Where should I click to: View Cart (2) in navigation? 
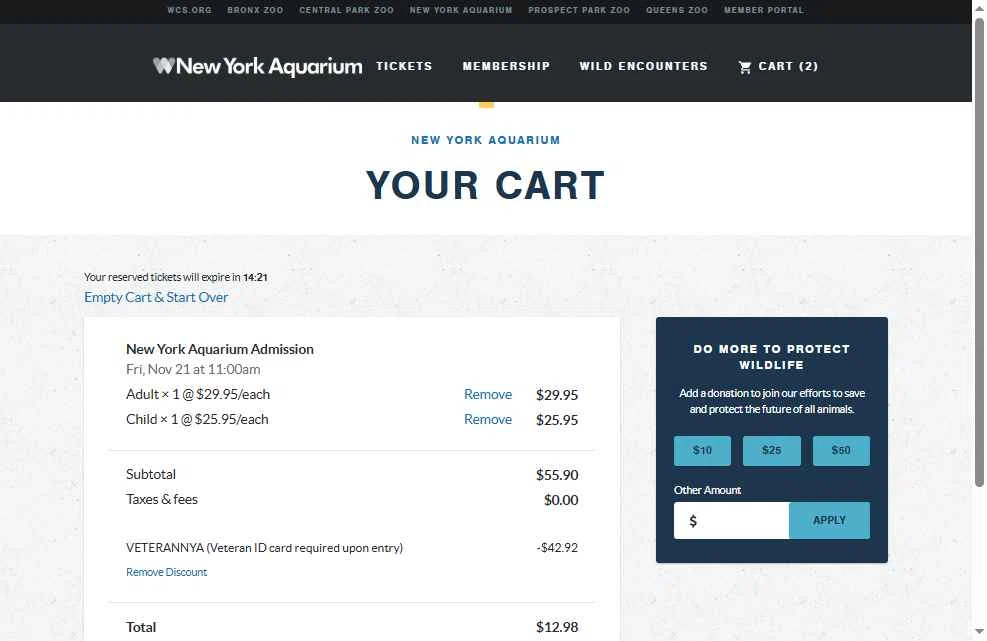pos(778,66)
